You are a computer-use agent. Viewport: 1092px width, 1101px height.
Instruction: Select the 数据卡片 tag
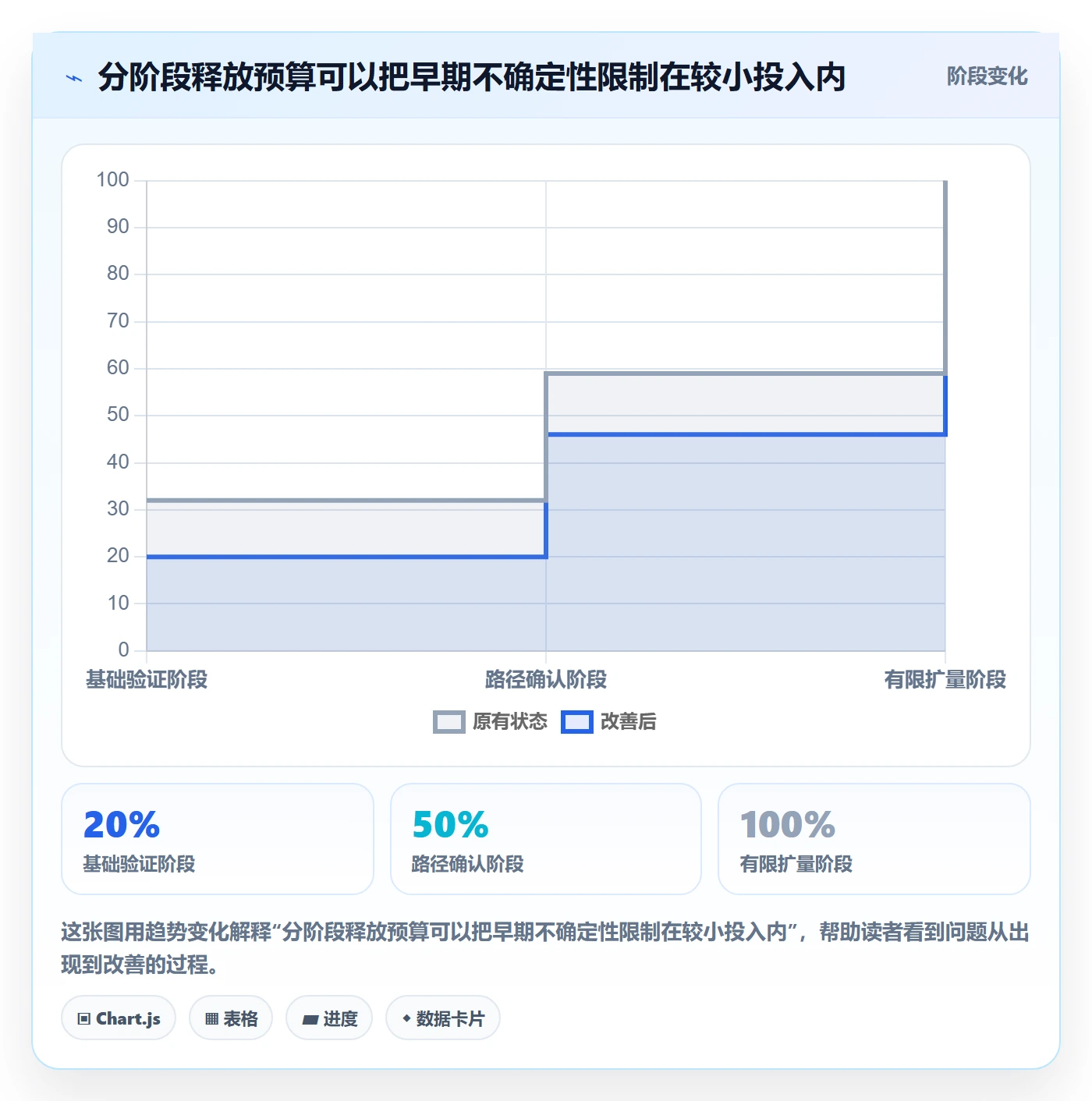coord(443,1018)
